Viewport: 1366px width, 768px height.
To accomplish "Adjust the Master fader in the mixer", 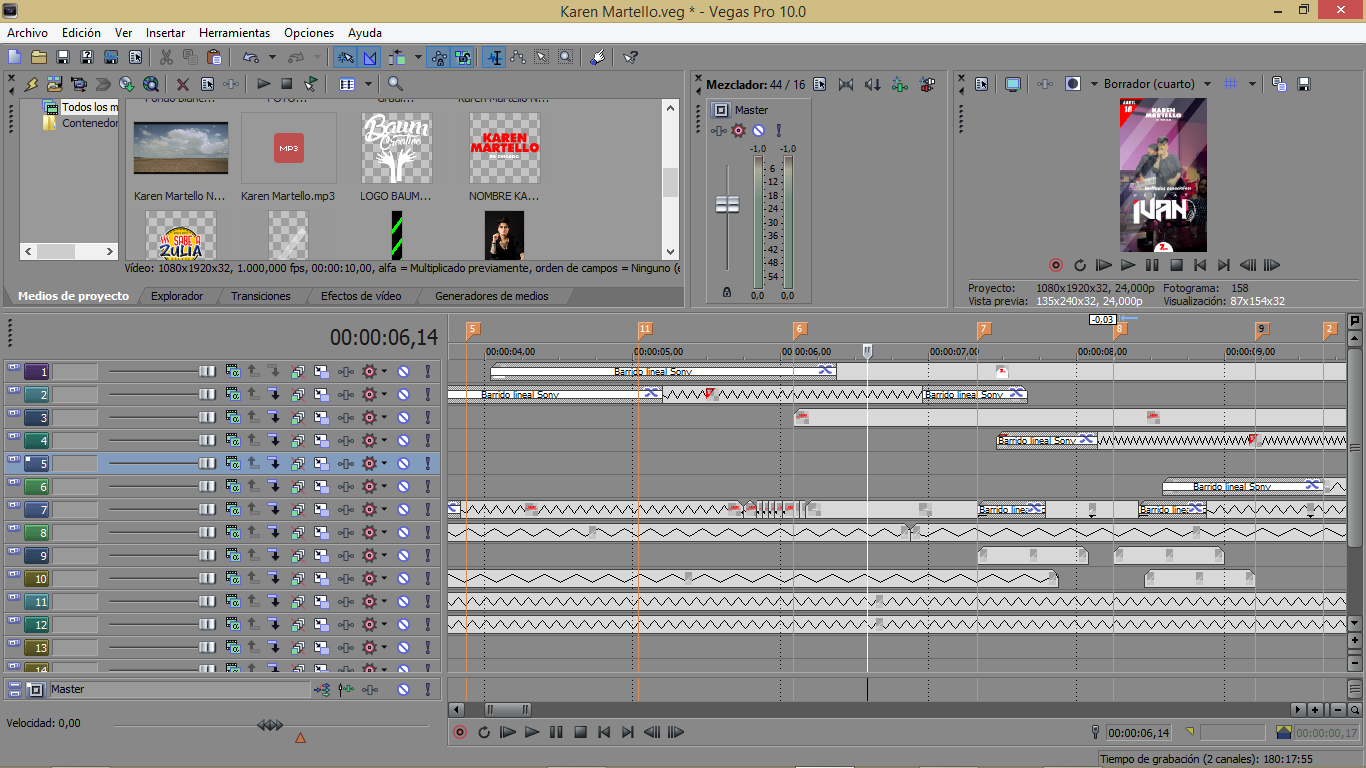I will point(727,204).
